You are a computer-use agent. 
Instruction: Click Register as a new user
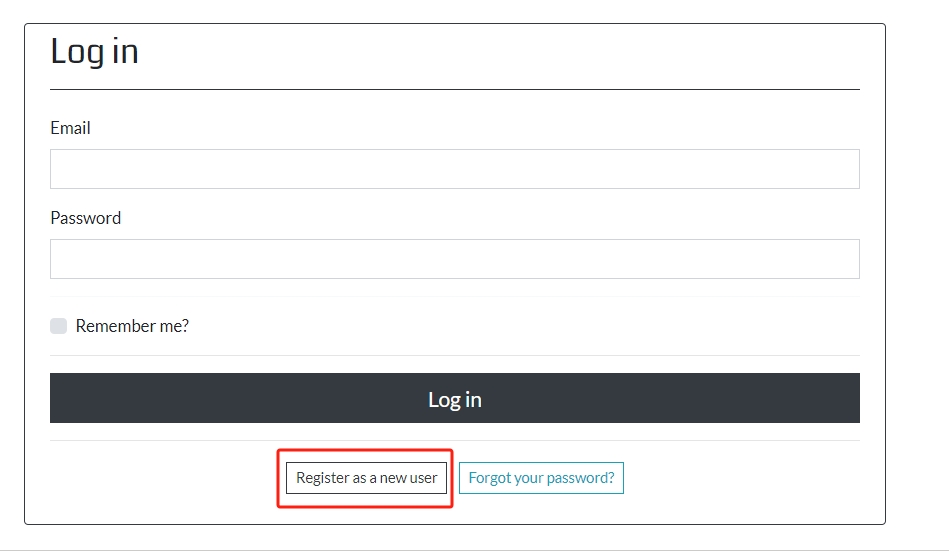tap(366, 478)
